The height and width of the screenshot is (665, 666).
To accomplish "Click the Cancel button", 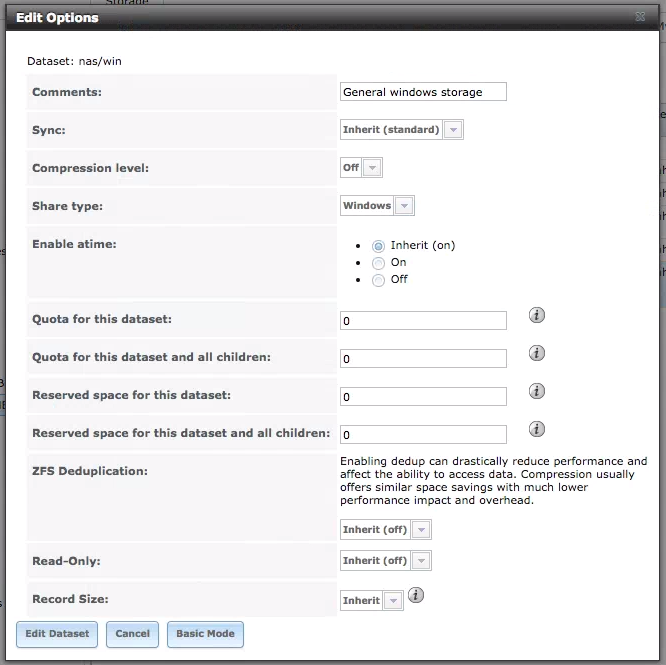I will point(132,634).
